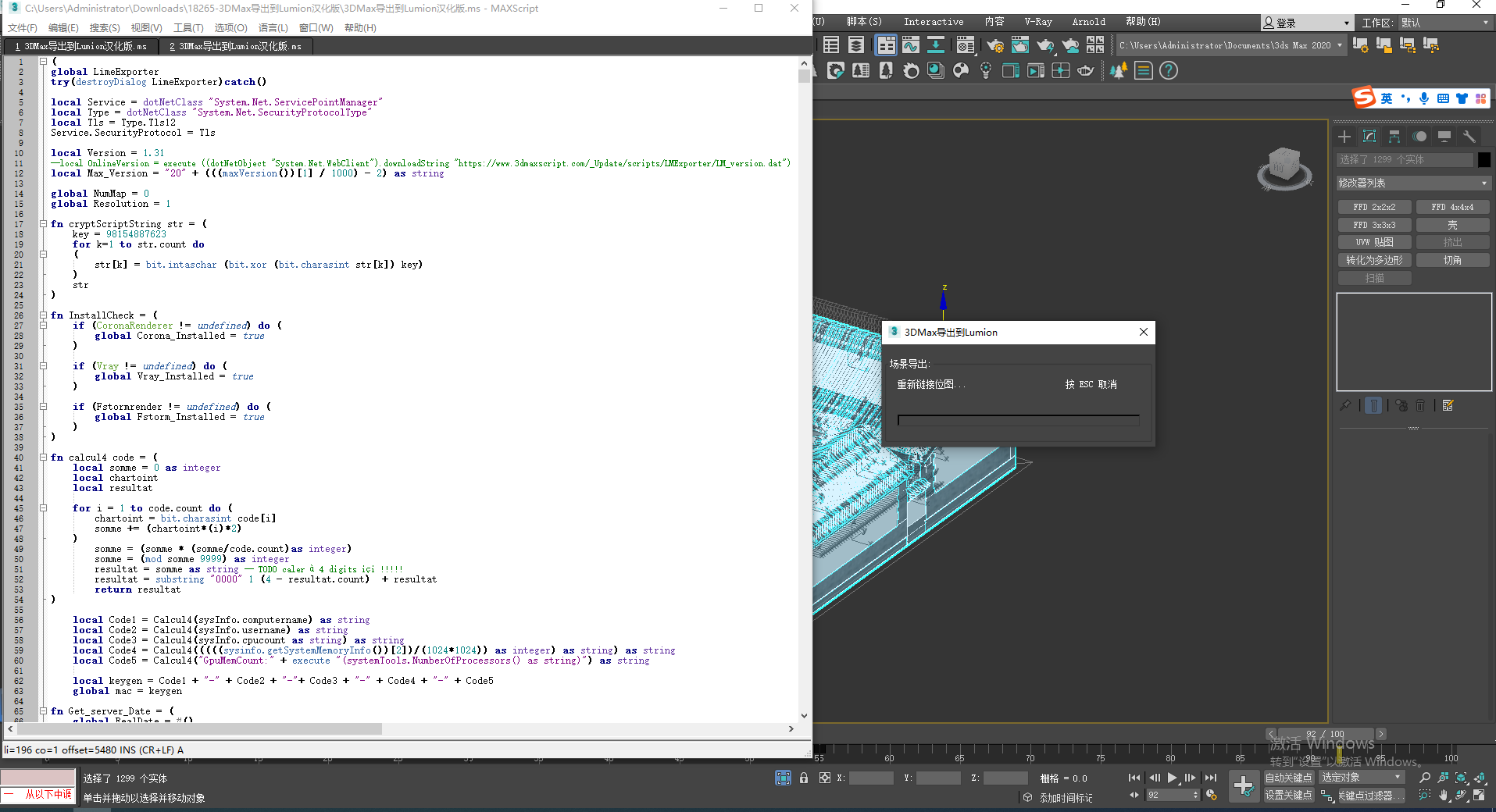Open the 搜索(S) menu

point(105,27)
